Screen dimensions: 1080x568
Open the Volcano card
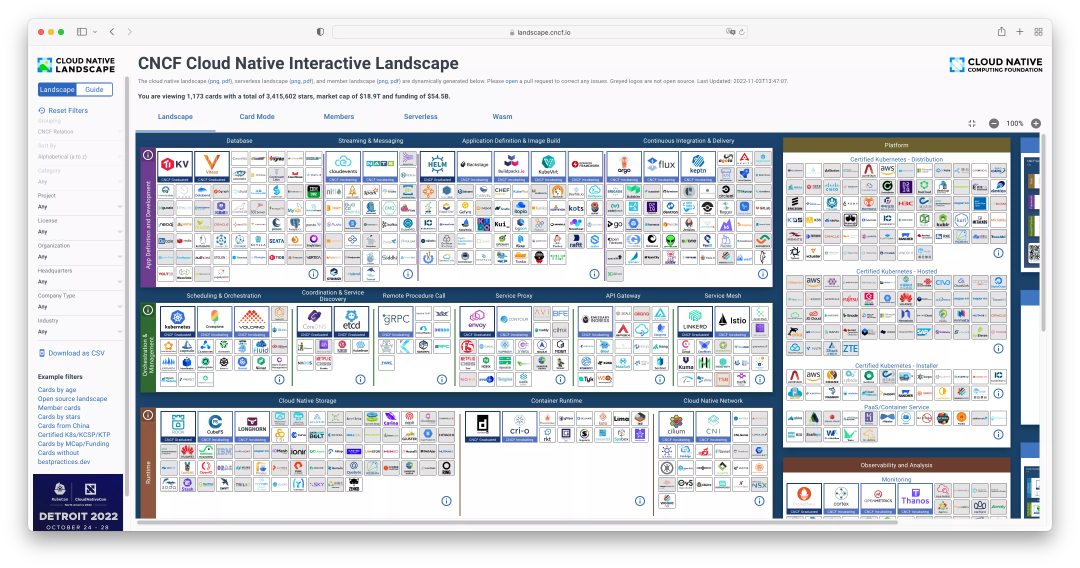251,322
